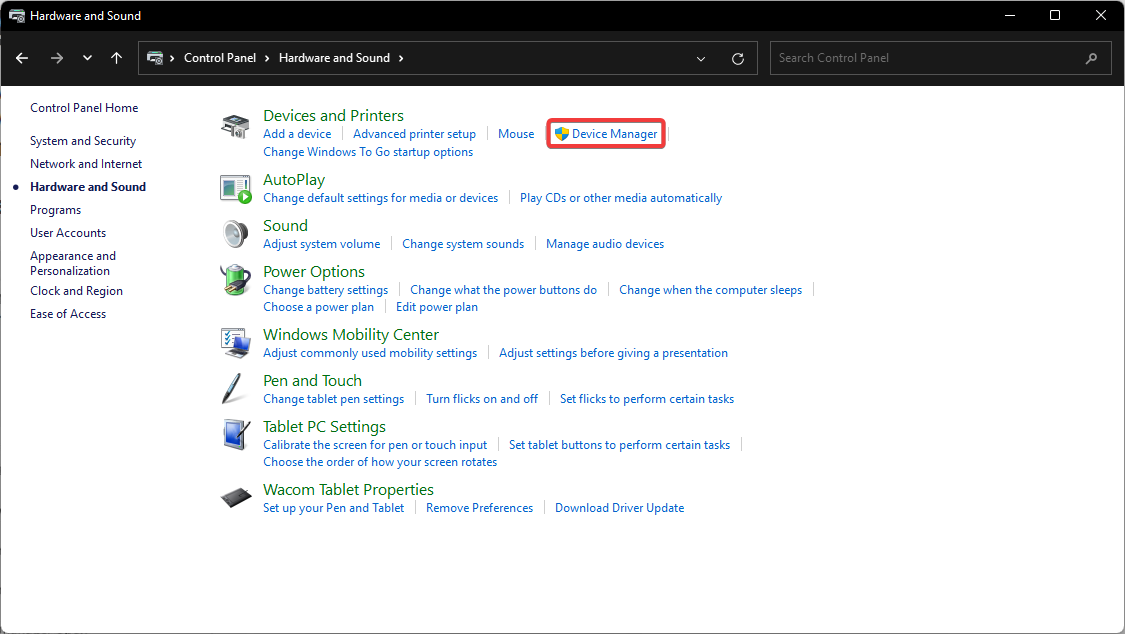Click the Tablet PC Settings icon
The height and width of the screenshot is (634, 1125).
coord(236,435)
